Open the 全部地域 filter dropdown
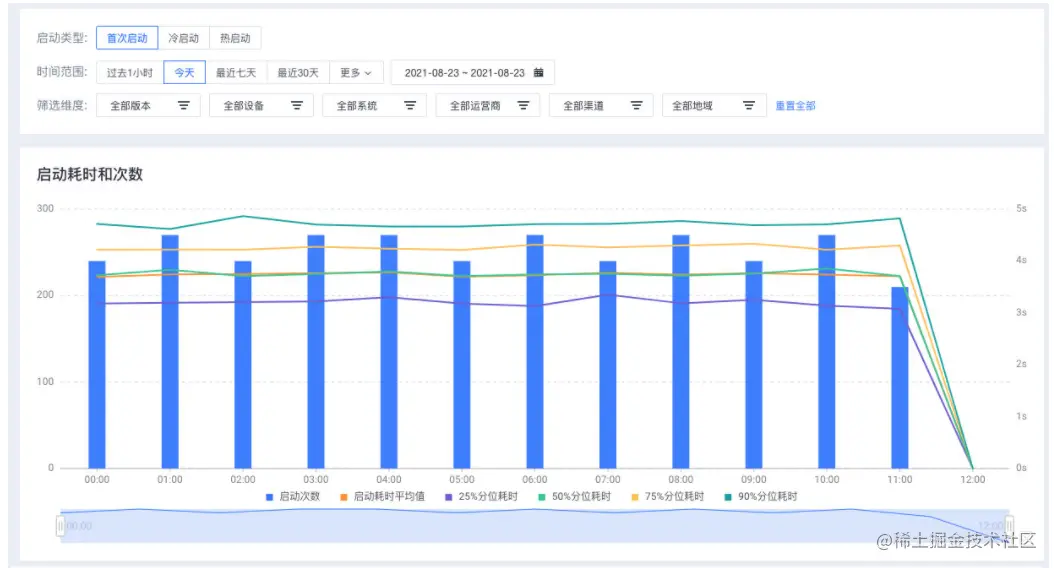The width and height of the screenshot is (1054, 568). tap(715, 106)
